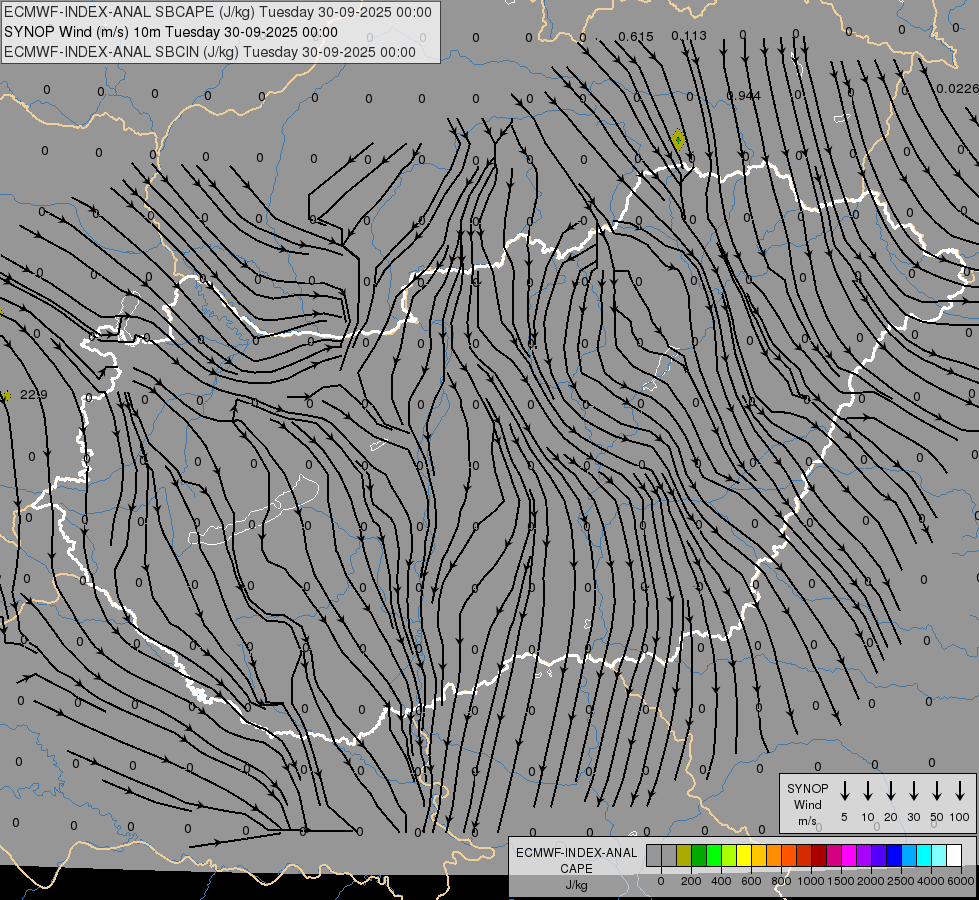Select the pure yellow CAPE legend swatch

[x=744, y=856]
